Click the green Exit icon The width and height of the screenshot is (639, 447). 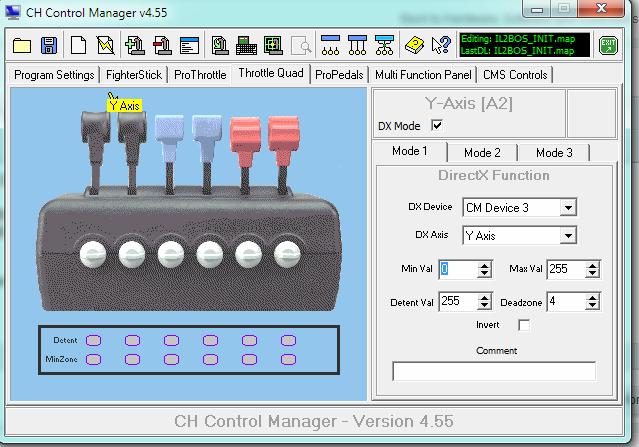[x=608, y=45]
